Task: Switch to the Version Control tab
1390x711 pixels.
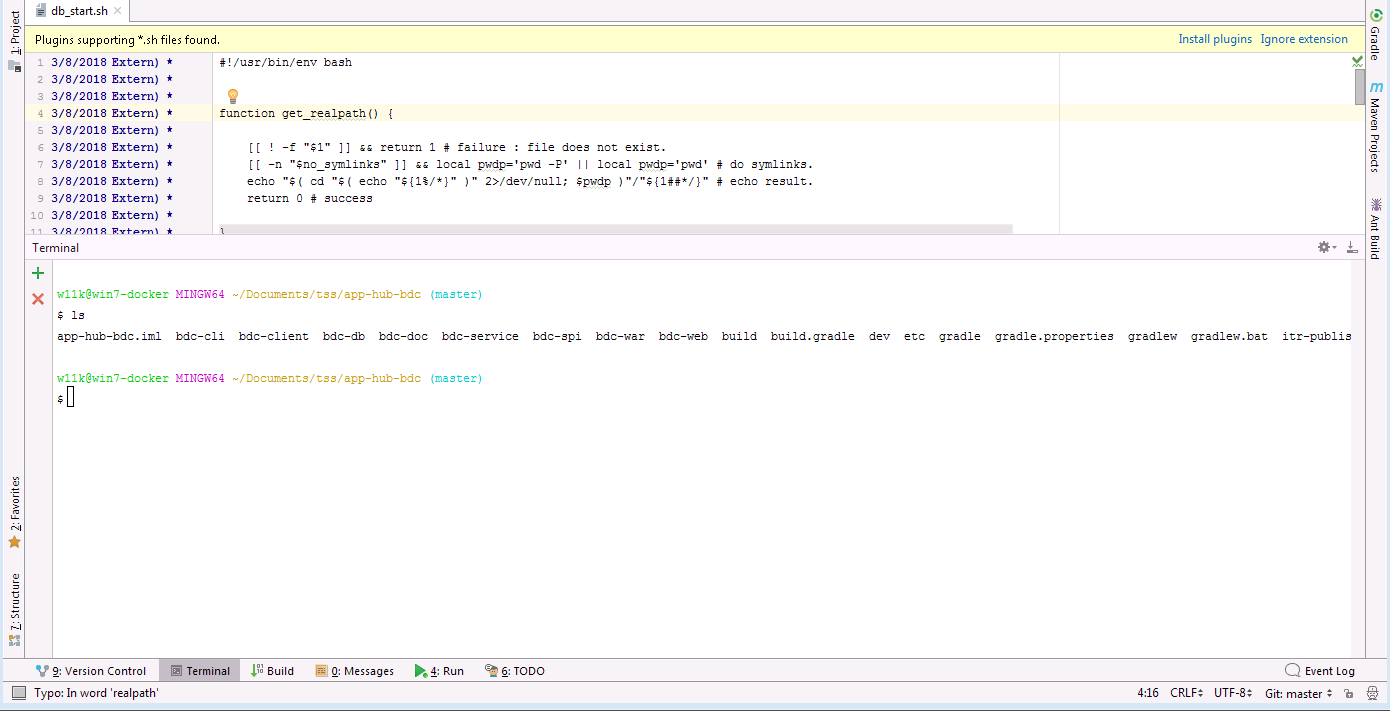Action: pos(91,671)
